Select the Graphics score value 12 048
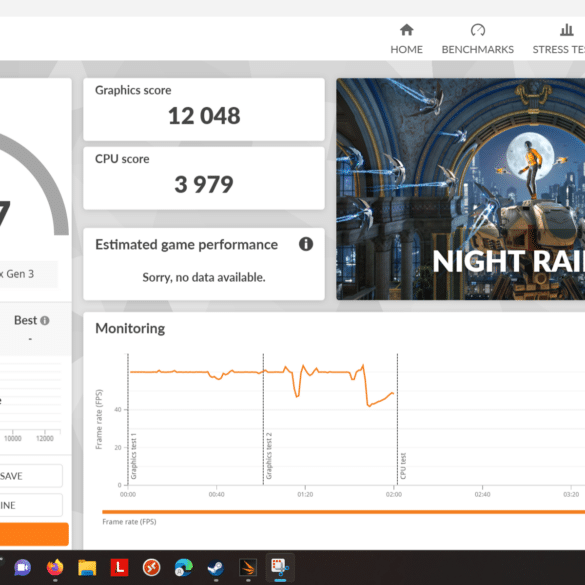This screenshot has height=585, width=585. pos(204,116)
